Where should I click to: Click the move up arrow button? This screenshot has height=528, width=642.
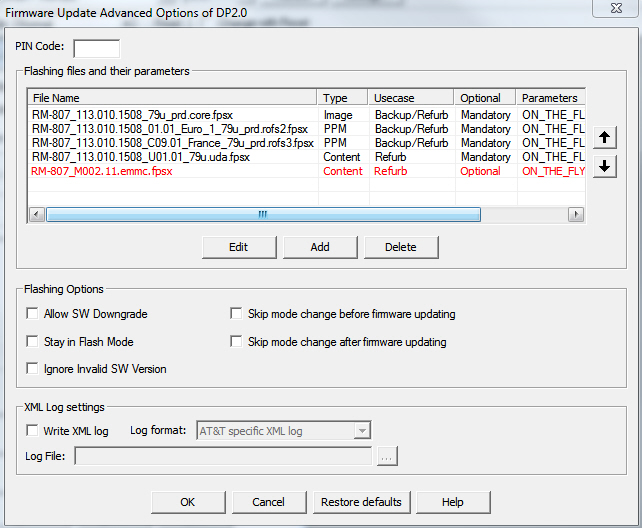(603, 137)
